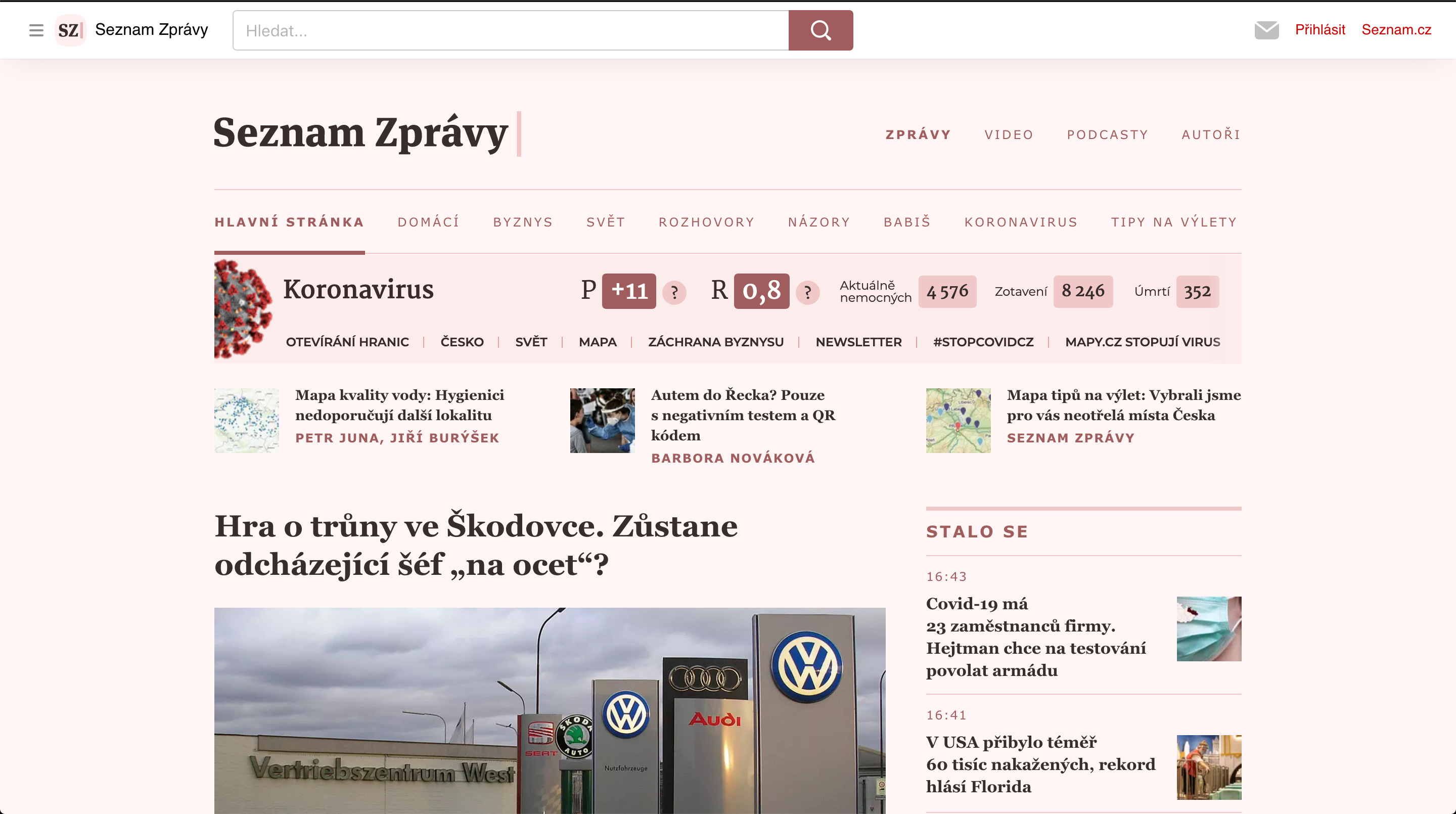The width and height of the screenshot is (1456, 814).
Task: Open ČESKO link in Koronavirus panel
Action: (x=462, y=342)
